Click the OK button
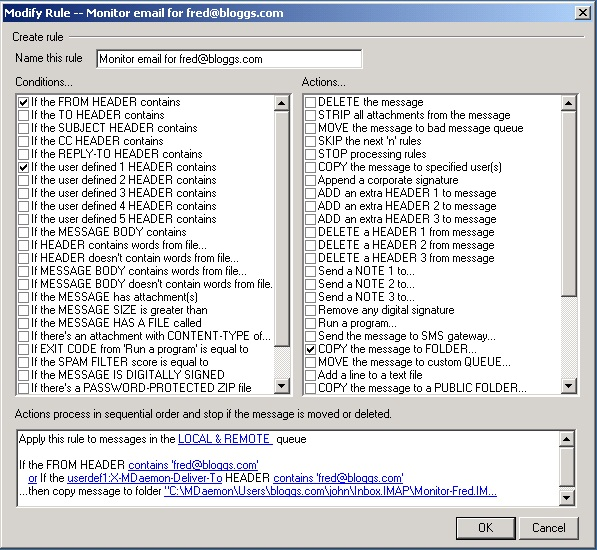The width and height of the screenshot is (597, 550). [x=485, y=528]
